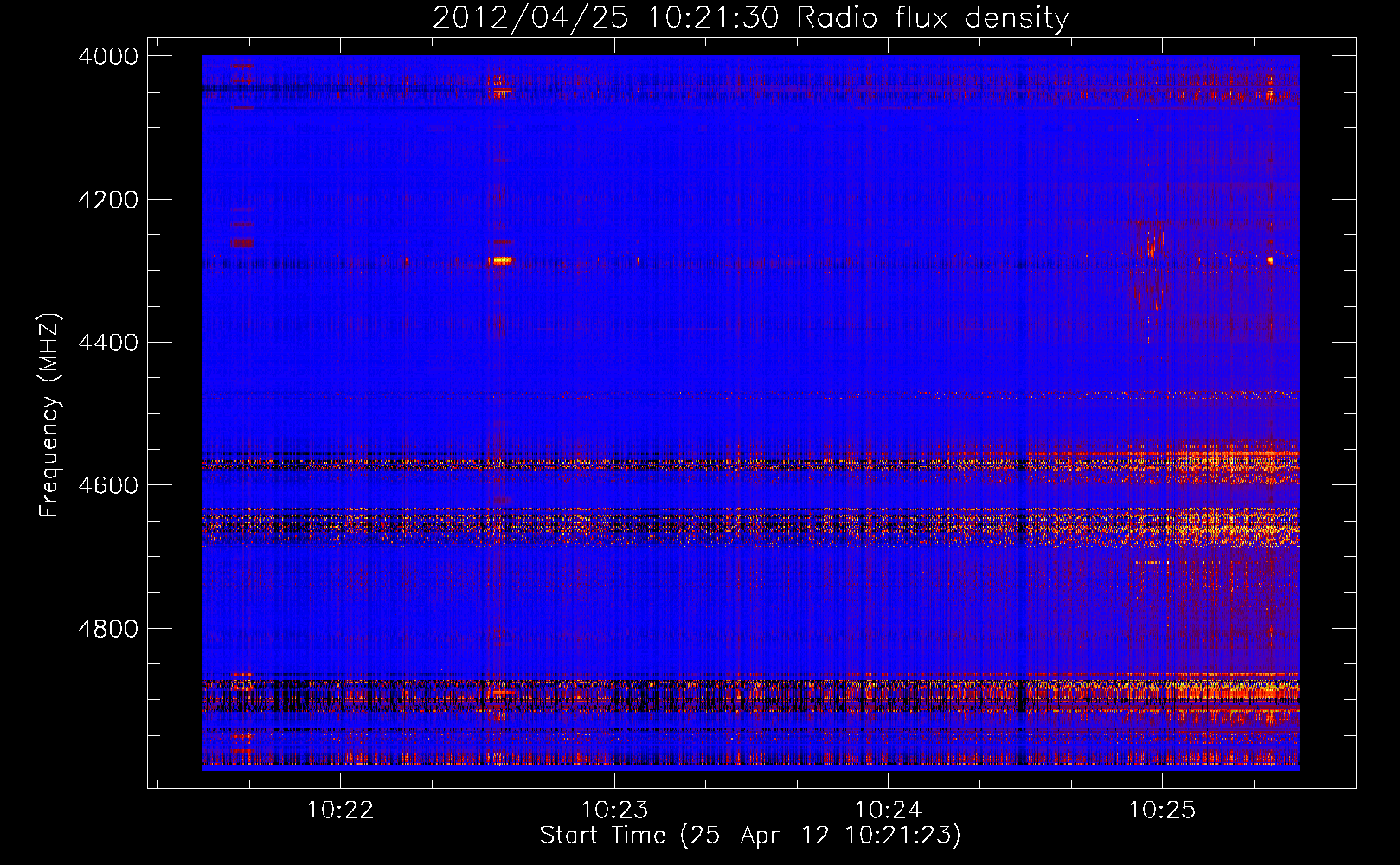Viewport: 1400px width, 865px height.
Task: Click the 10:22 time axis label
Action: 340,810
